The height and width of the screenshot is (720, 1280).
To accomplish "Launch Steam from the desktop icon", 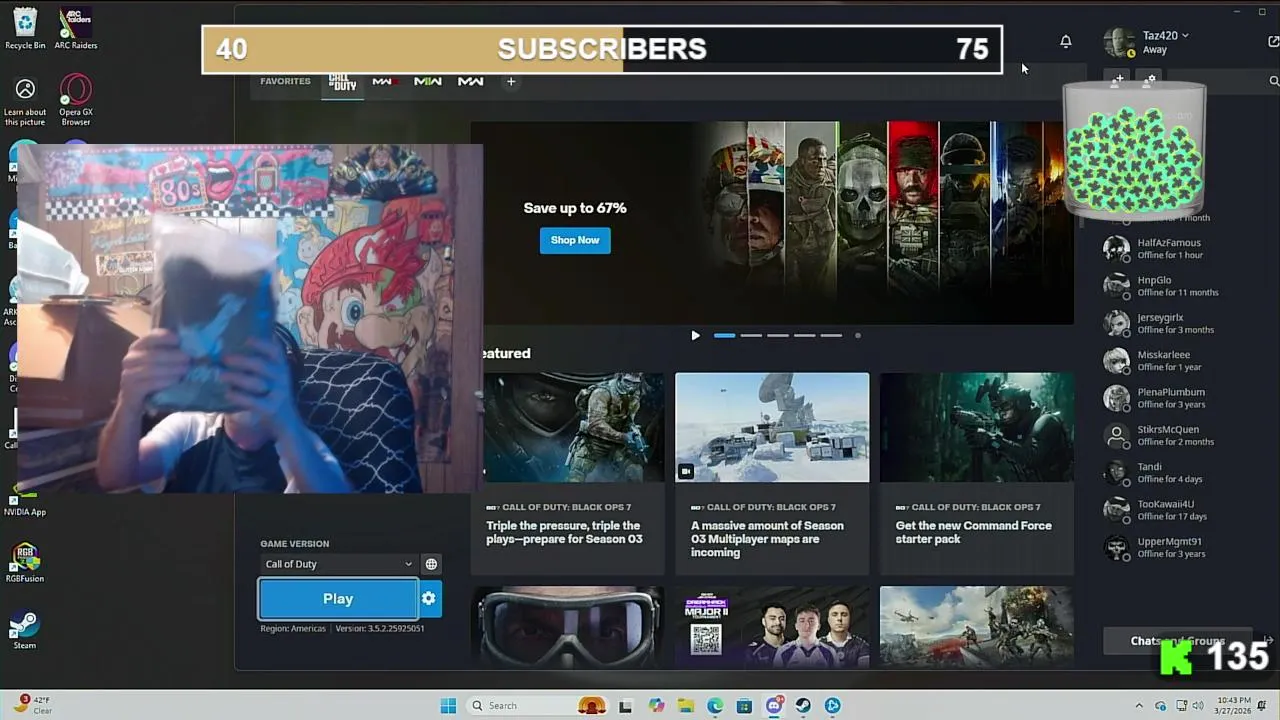I will click(x=25, y=631).
